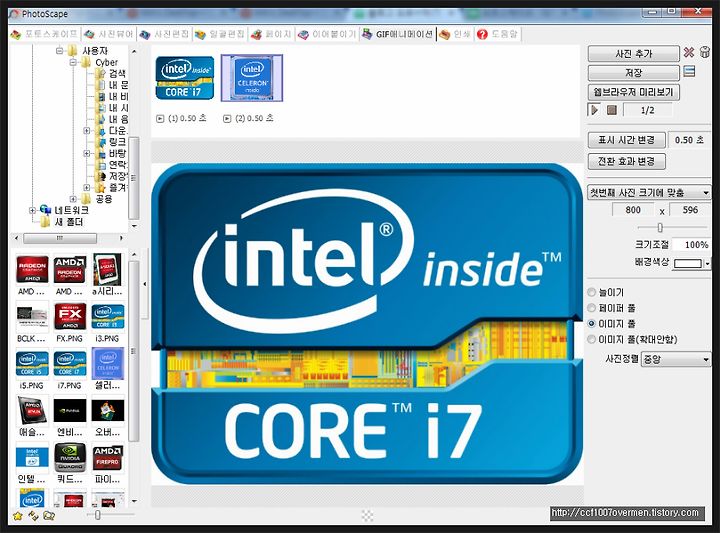
Task: Open the 첫번째 사진 크기에 맞춤 dropdown
Action: pyautogui.click(x=649, y=192)
